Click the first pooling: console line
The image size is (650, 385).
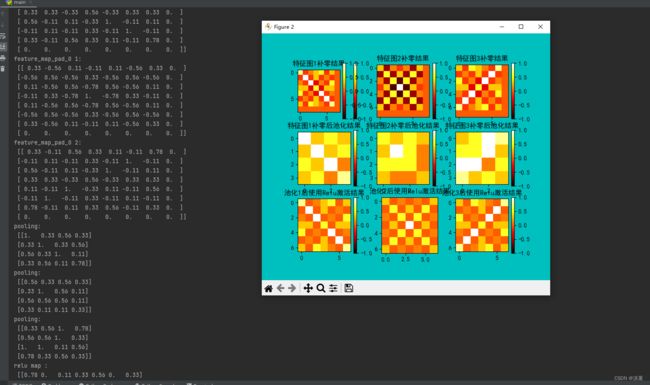(27, 226)
